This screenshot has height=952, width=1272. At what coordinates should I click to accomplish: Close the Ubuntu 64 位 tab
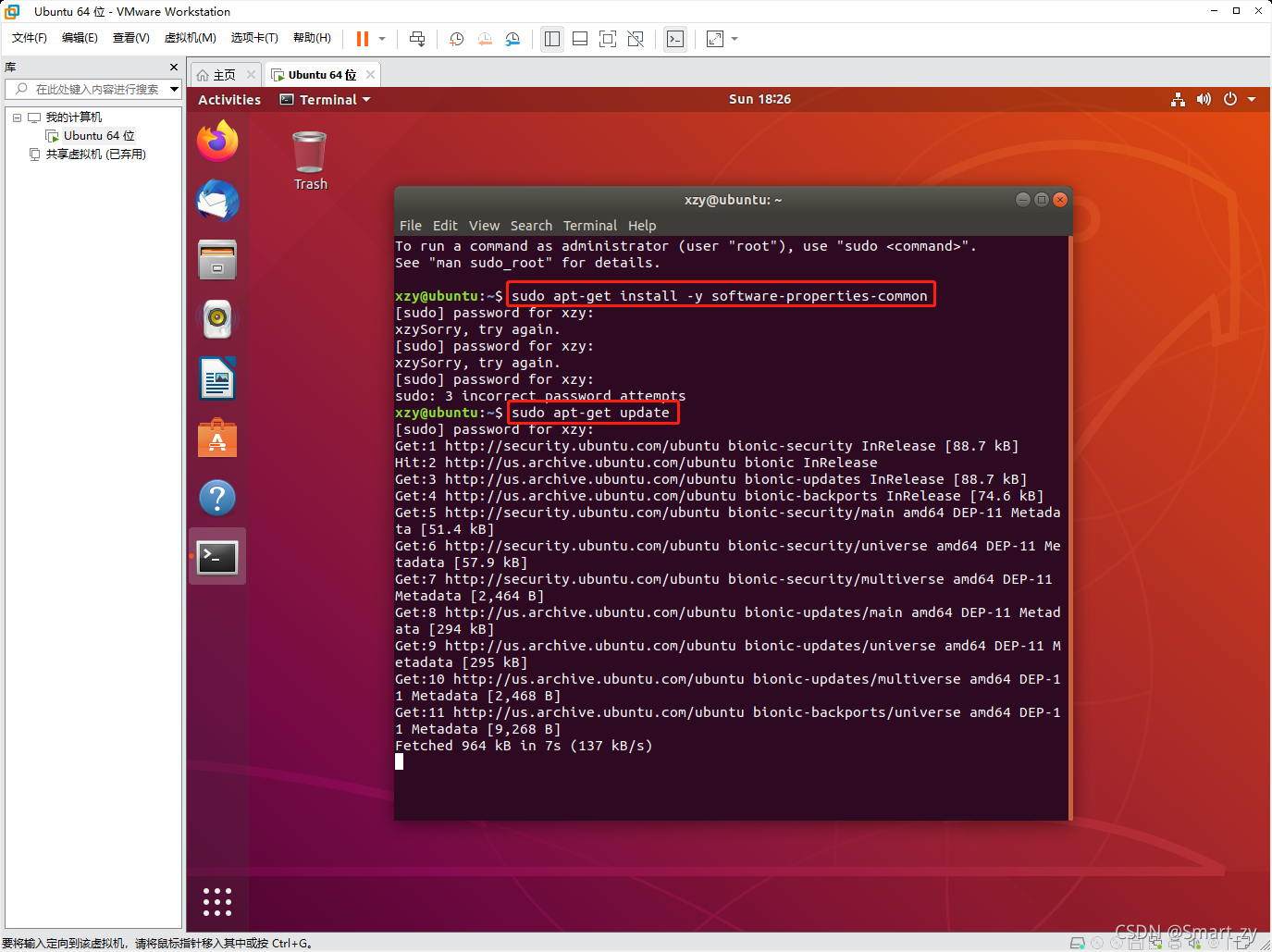pyautogui.click(x=371, y=75)
